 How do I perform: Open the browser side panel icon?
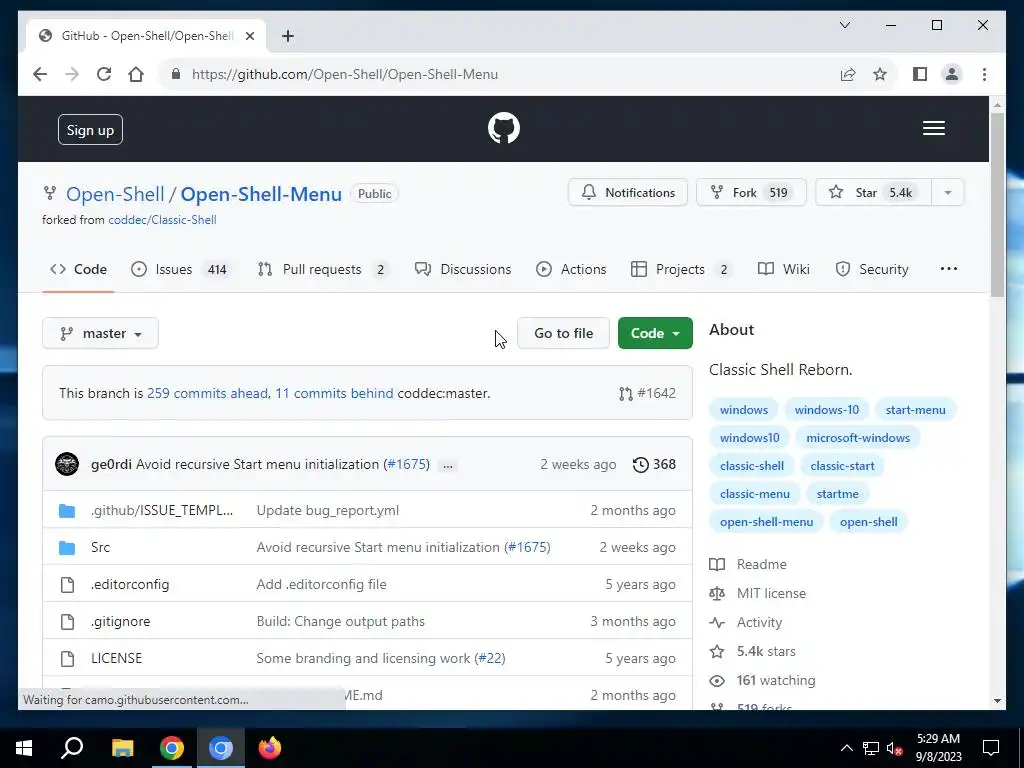pyautogui.click(x=920, y=74)
